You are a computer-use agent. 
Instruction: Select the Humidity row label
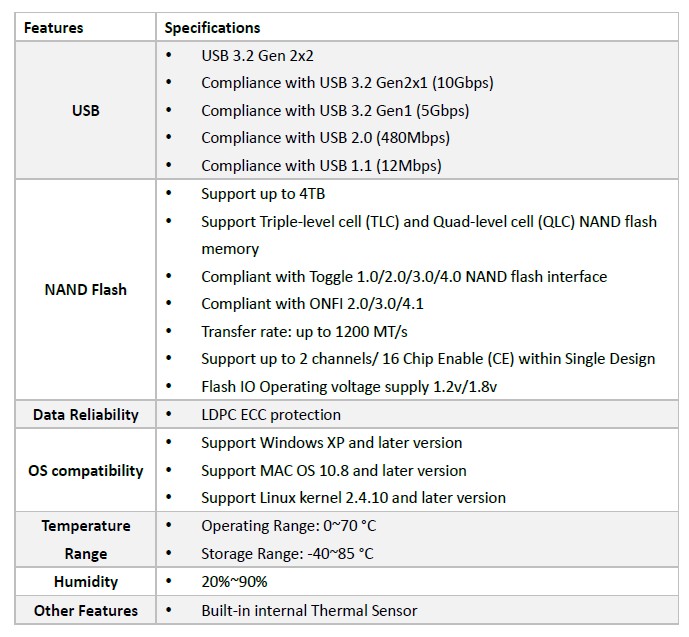pyautogui.click(x=86, y=582)
